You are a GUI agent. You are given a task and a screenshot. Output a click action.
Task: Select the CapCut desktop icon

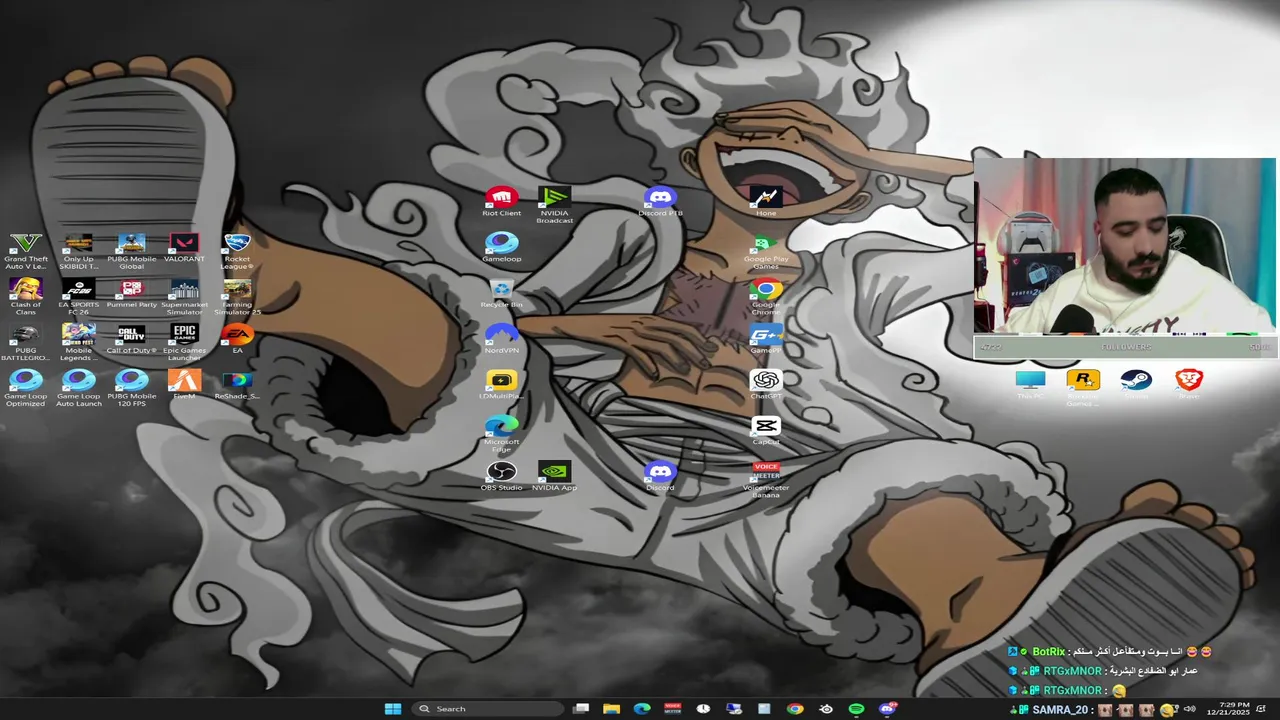pos(766,430)
